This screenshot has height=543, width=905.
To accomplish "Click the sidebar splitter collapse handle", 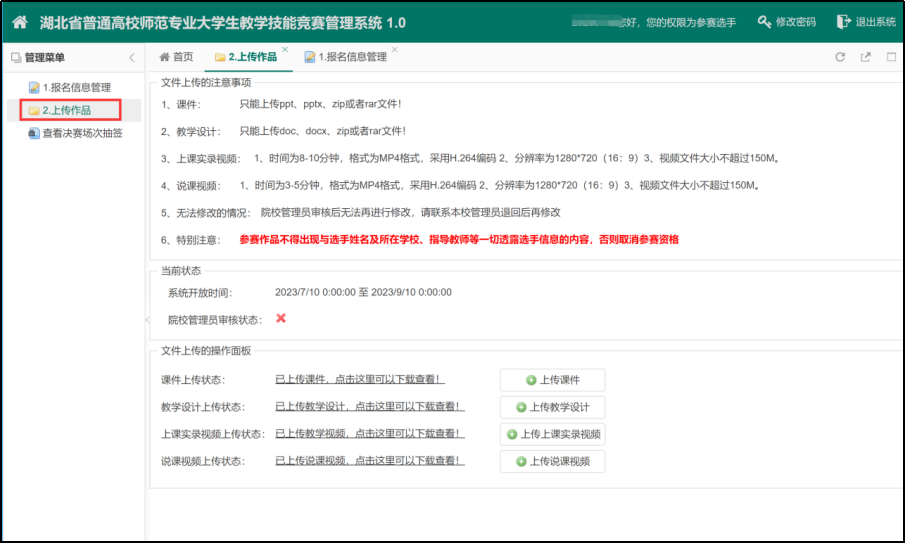I will pos(147,319).
